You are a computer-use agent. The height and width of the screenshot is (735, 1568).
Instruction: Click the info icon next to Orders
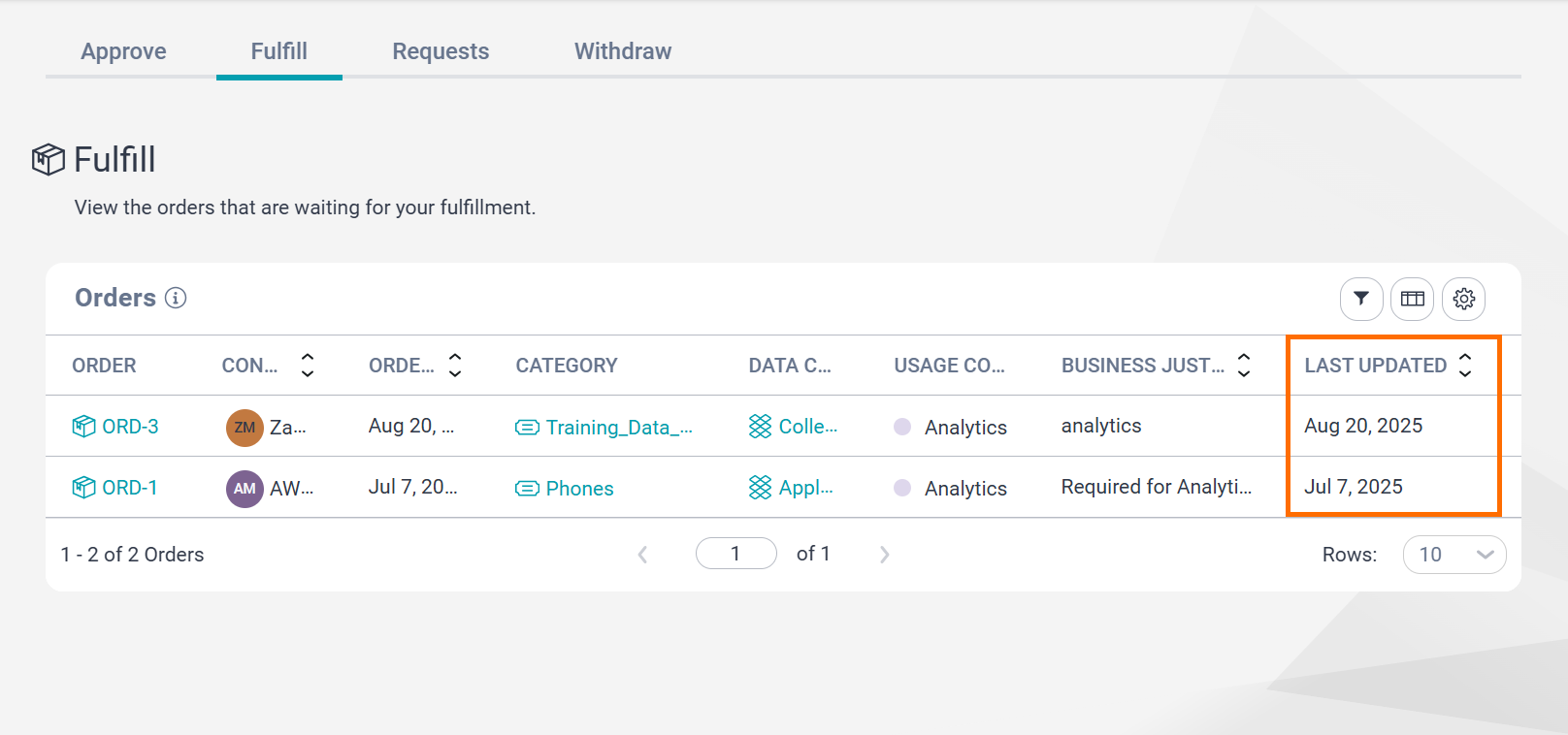click(x=176, y=298)
